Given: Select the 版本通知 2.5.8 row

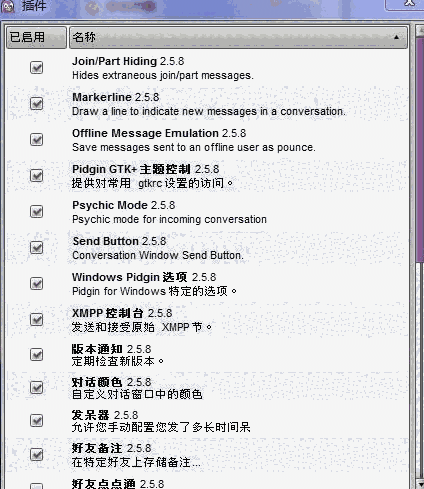Looking at the screenshot, I should coord(207,355).
